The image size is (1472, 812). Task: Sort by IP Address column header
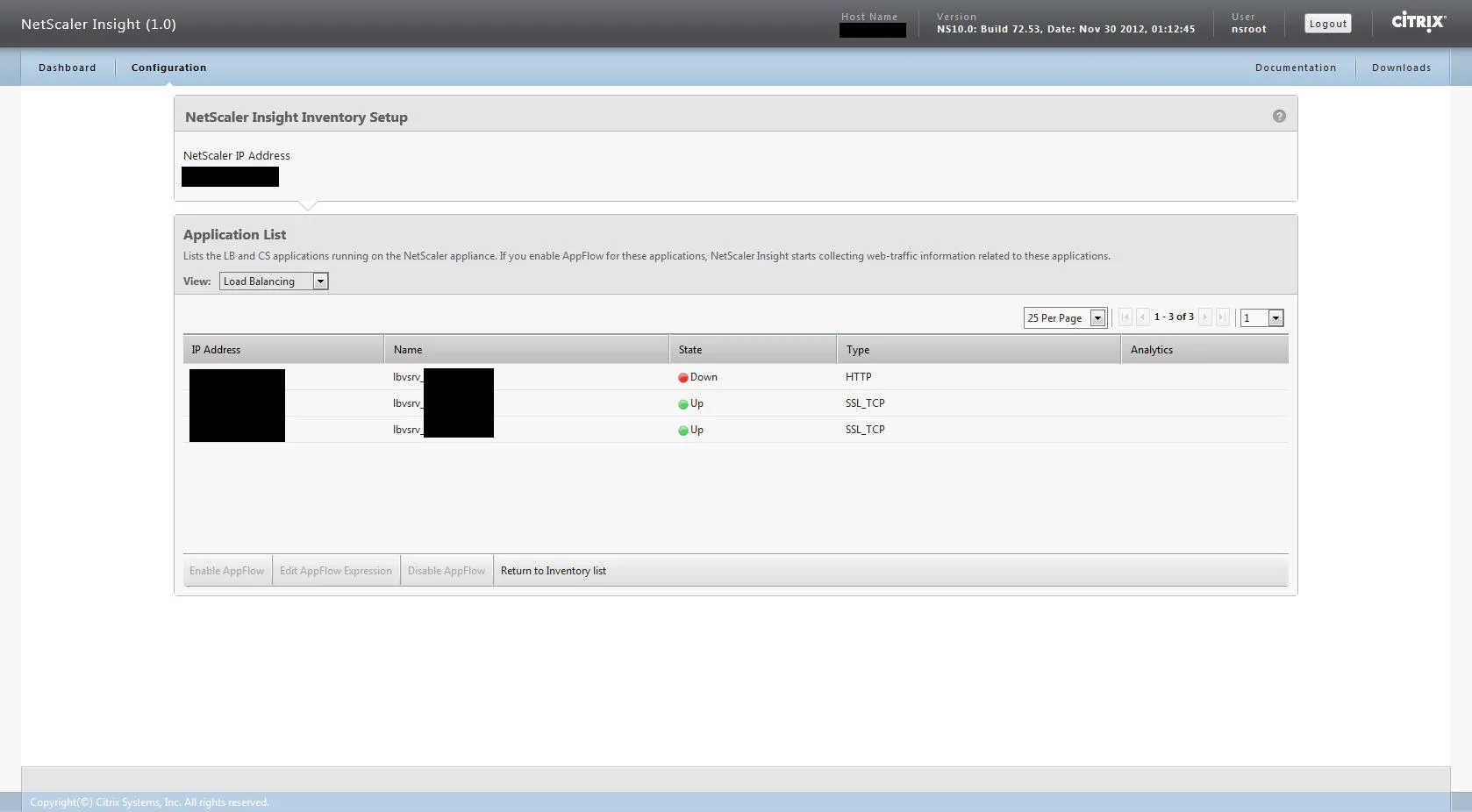click(x=283, y=349)
